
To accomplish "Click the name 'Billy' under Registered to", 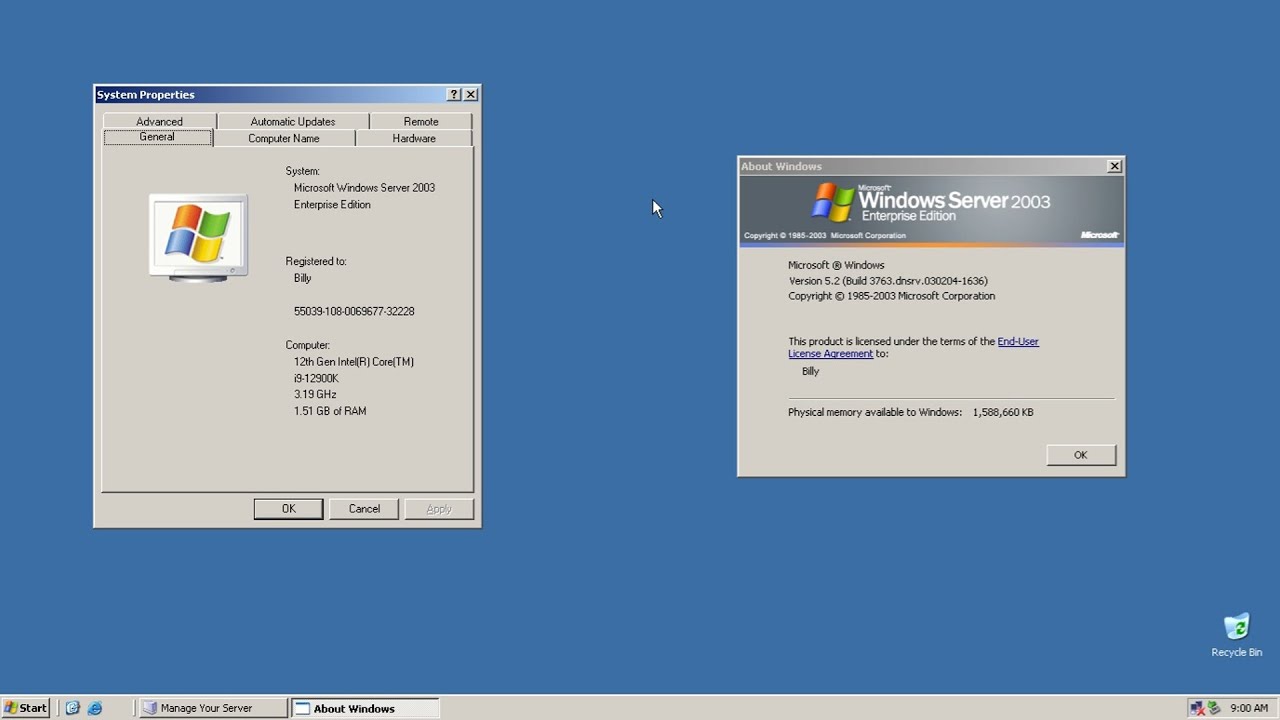I will click(303, 278).
